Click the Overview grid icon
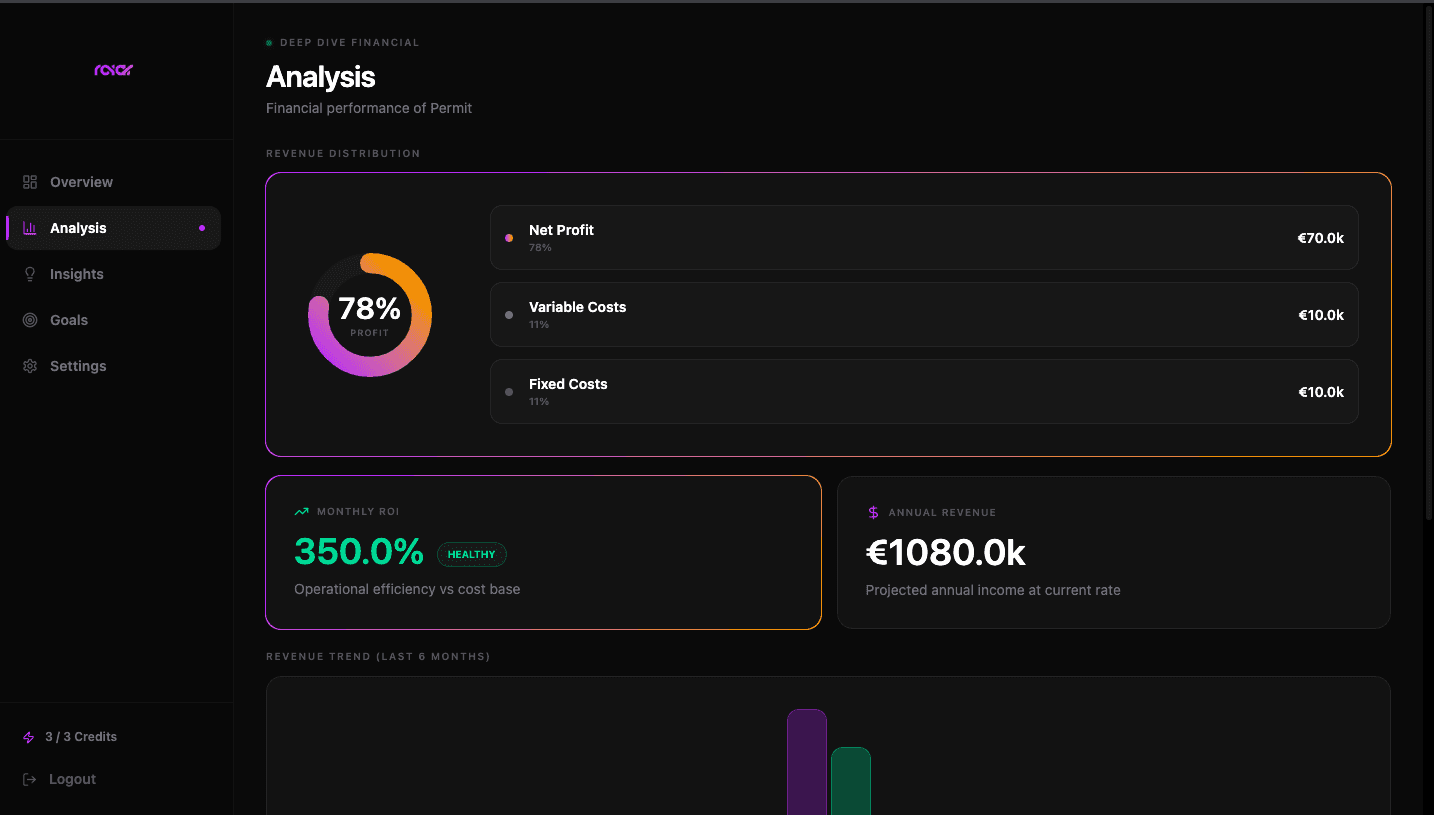The height and width of the screenshot is (815, 1434). tap(30, 182)
